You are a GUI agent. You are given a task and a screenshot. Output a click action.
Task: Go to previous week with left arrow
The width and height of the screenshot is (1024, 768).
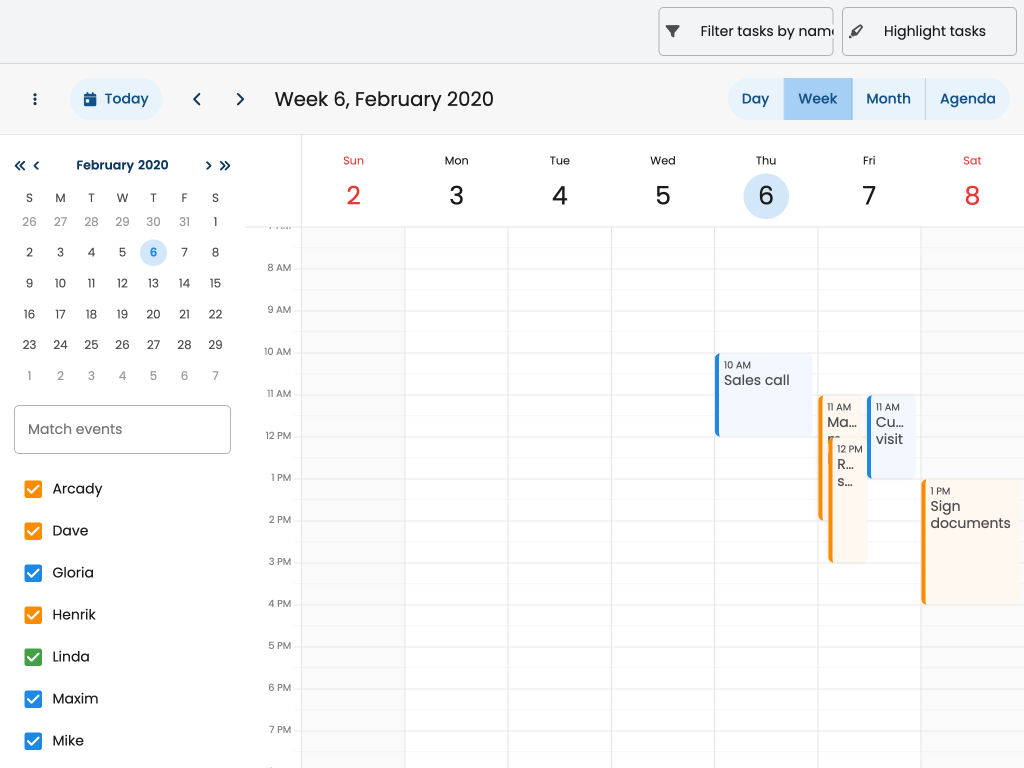[197, 99]
